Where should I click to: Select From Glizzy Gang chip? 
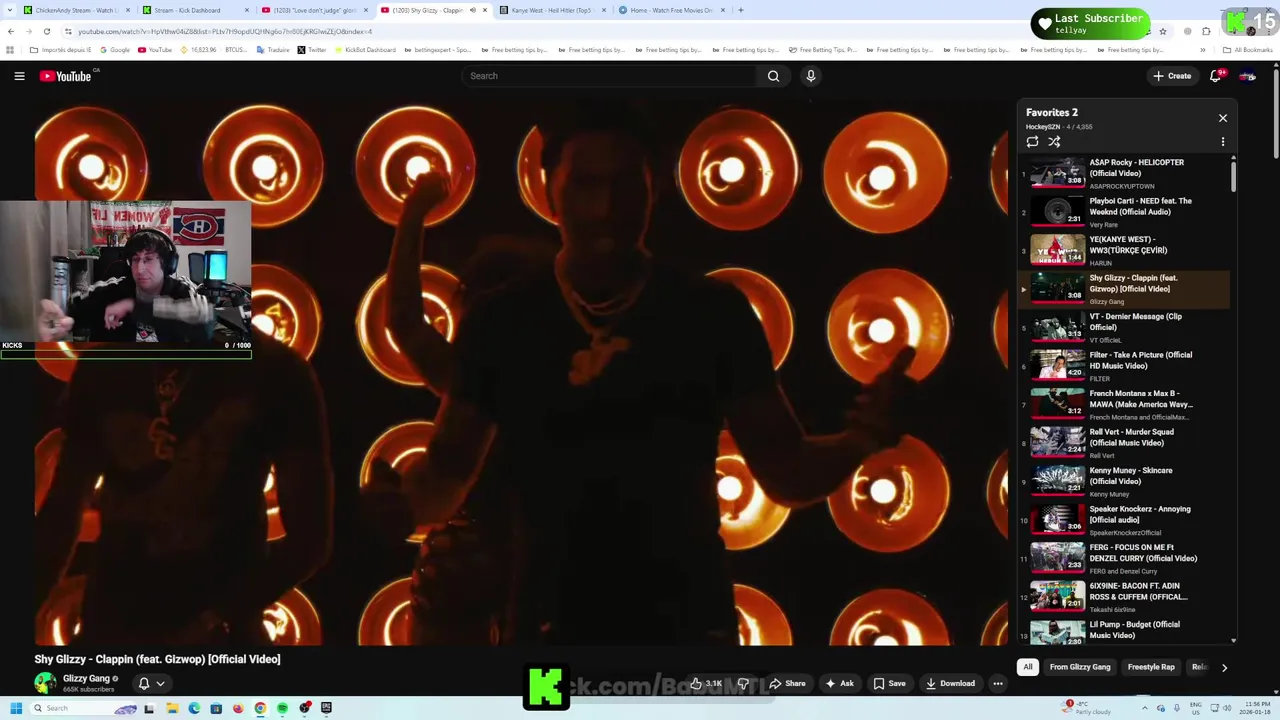point(1080,667)
